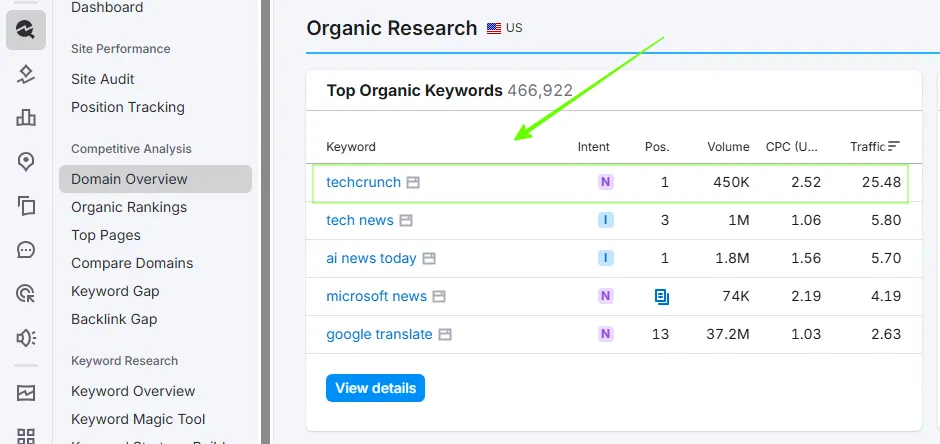
Task: Sort table by the Traffic column
Action: tap(875, 146)
